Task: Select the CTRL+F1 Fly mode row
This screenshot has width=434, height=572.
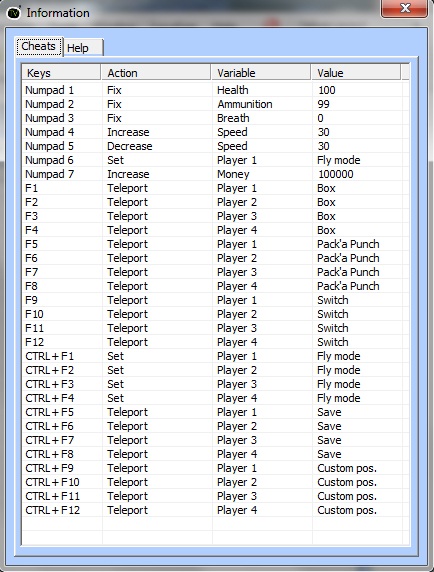Action: pos(216,356)
